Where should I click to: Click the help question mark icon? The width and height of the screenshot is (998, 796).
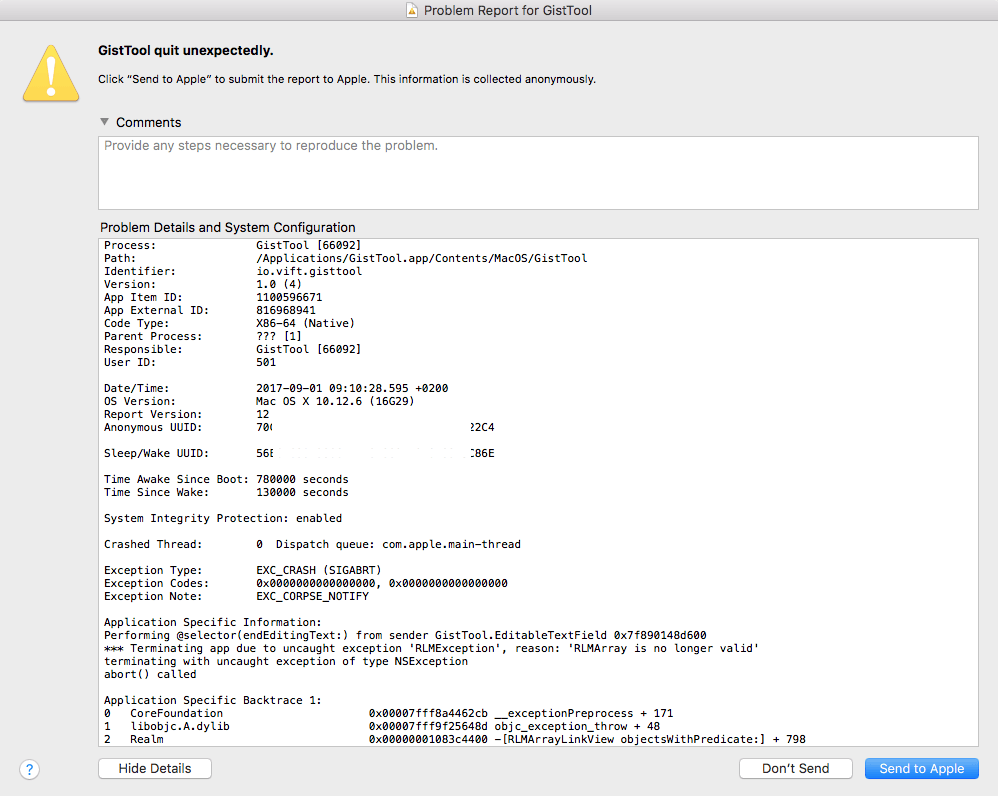pyautogui.click(x=29, y=769)
